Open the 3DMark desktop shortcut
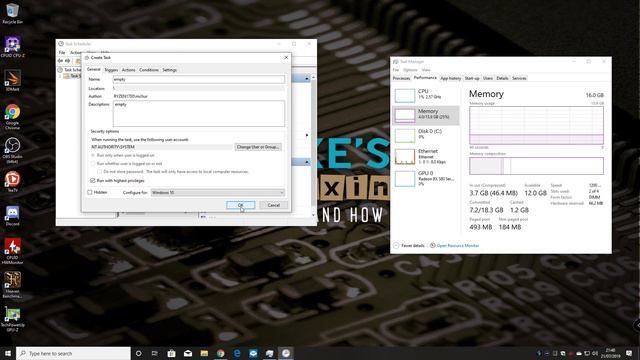Viewport: 640px width, 360px height. click(12, 80)
